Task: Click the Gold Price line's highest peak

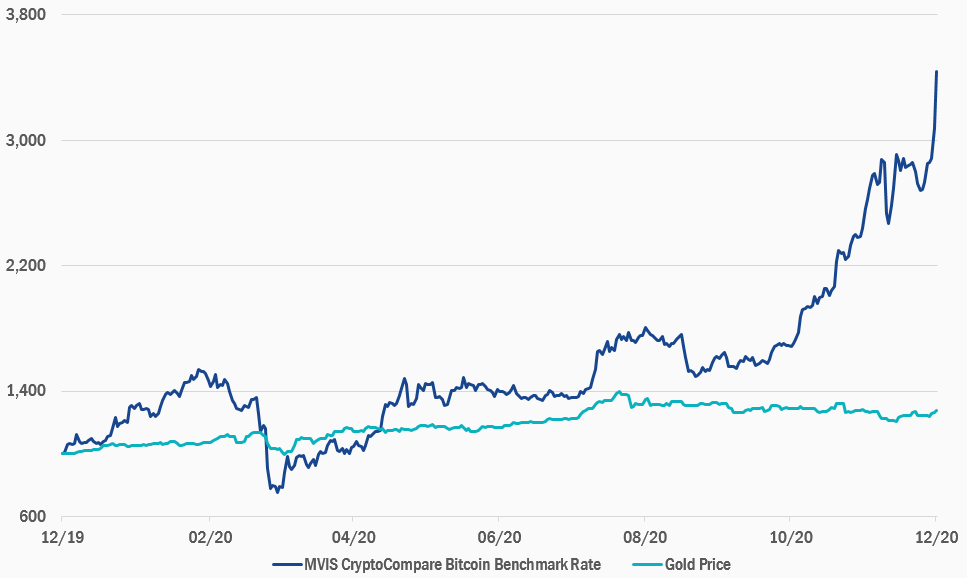Action: 619,392
